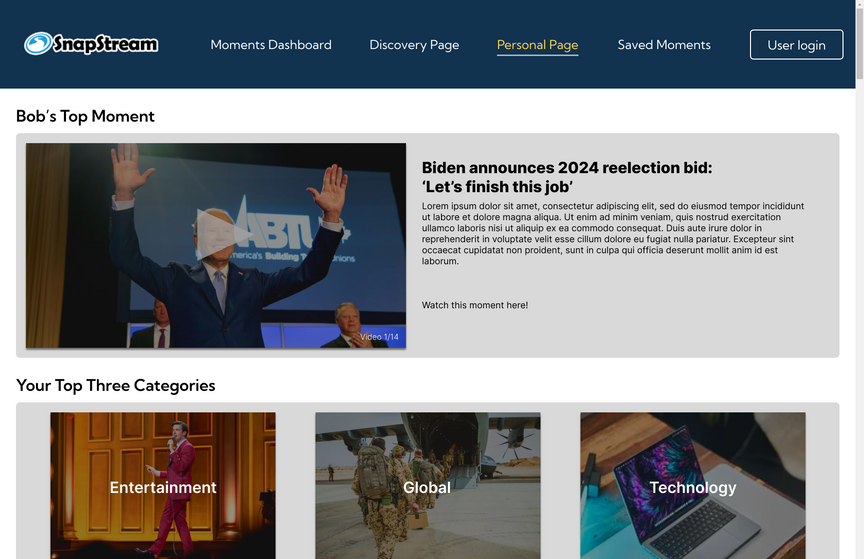Click the User login button
This screenshot has height=559, width=864.
[x=796, y=45]
